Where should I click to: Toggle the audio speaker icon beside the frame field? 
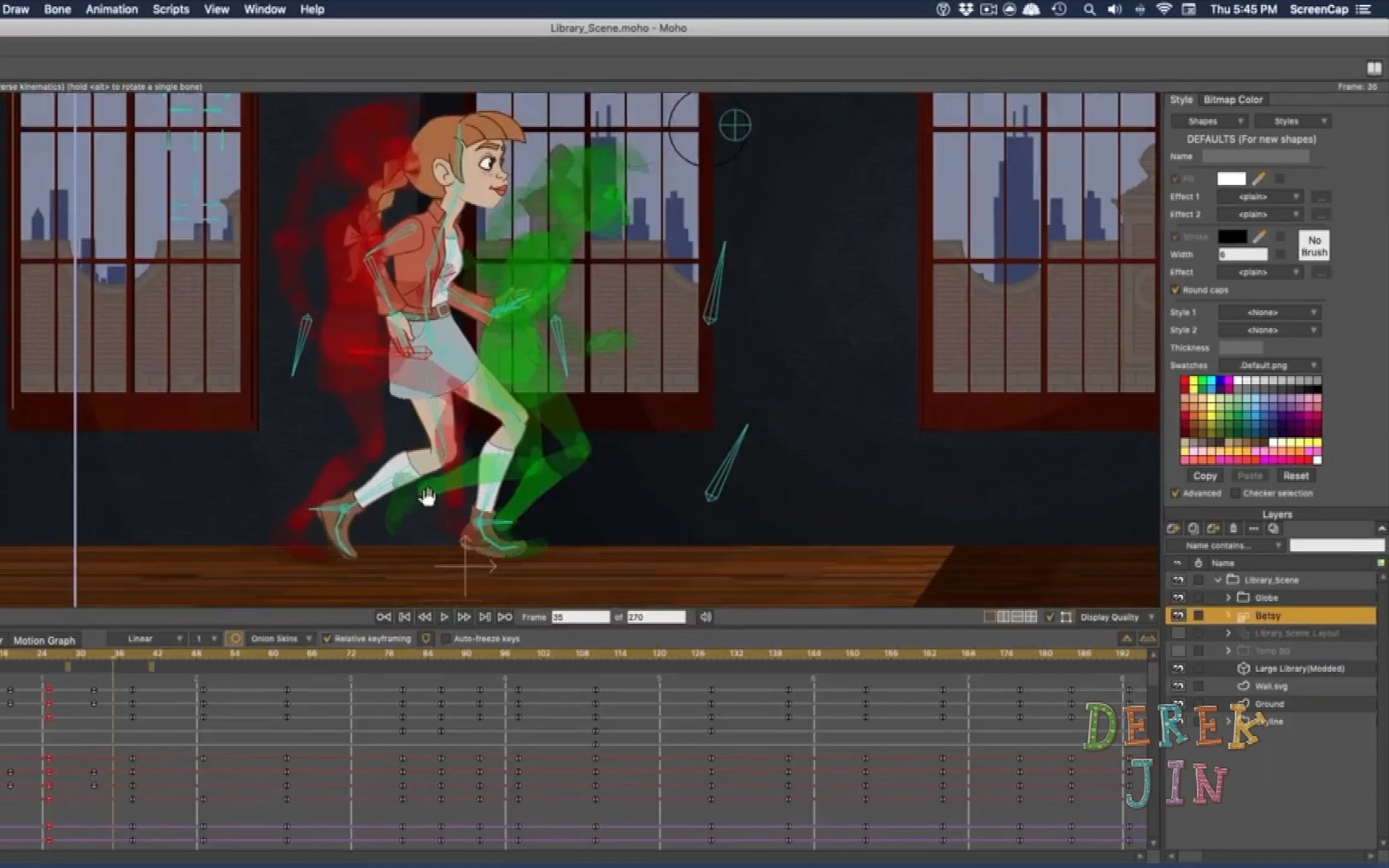706,616
